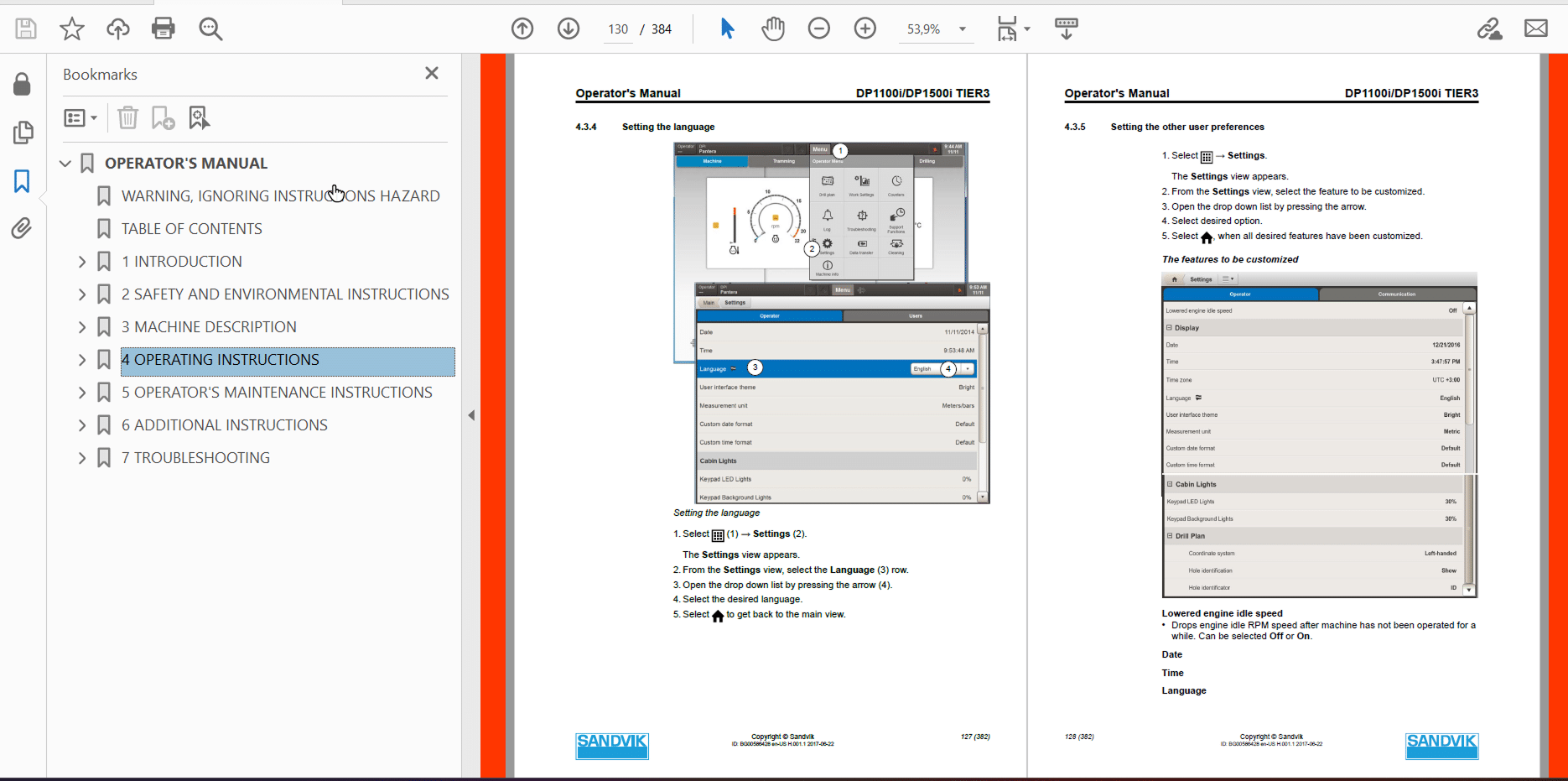1568x781 pixels.
Task: Expand the 3 MACHINE DESCRIPTION bookmark
Action: coord(82,327)
